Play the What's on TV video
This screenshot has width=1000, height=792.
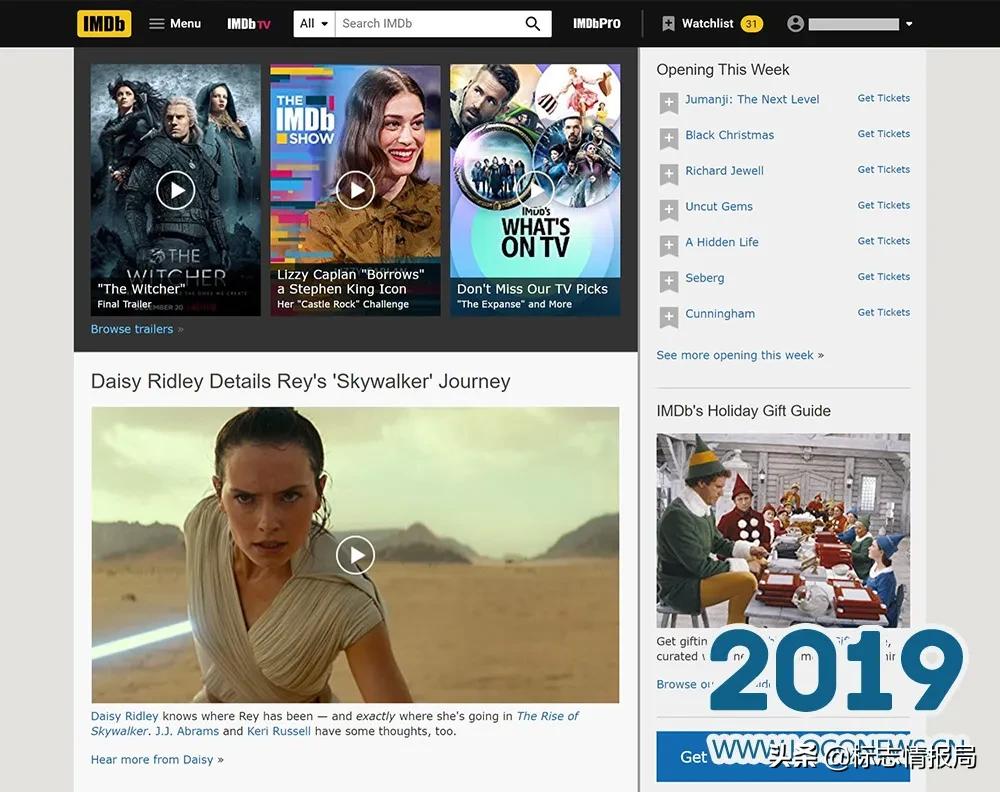535,190
